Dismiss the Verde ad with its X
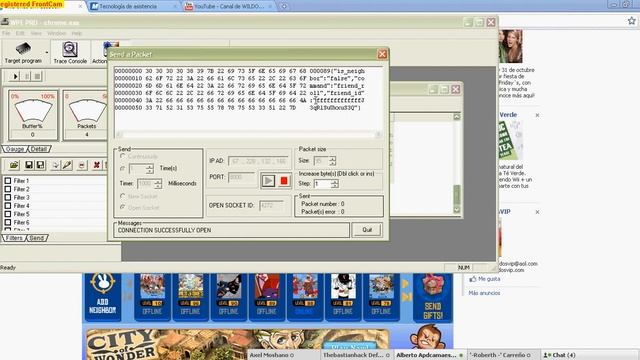Screen dimensions: 640x360 click(x=537, y=115)
